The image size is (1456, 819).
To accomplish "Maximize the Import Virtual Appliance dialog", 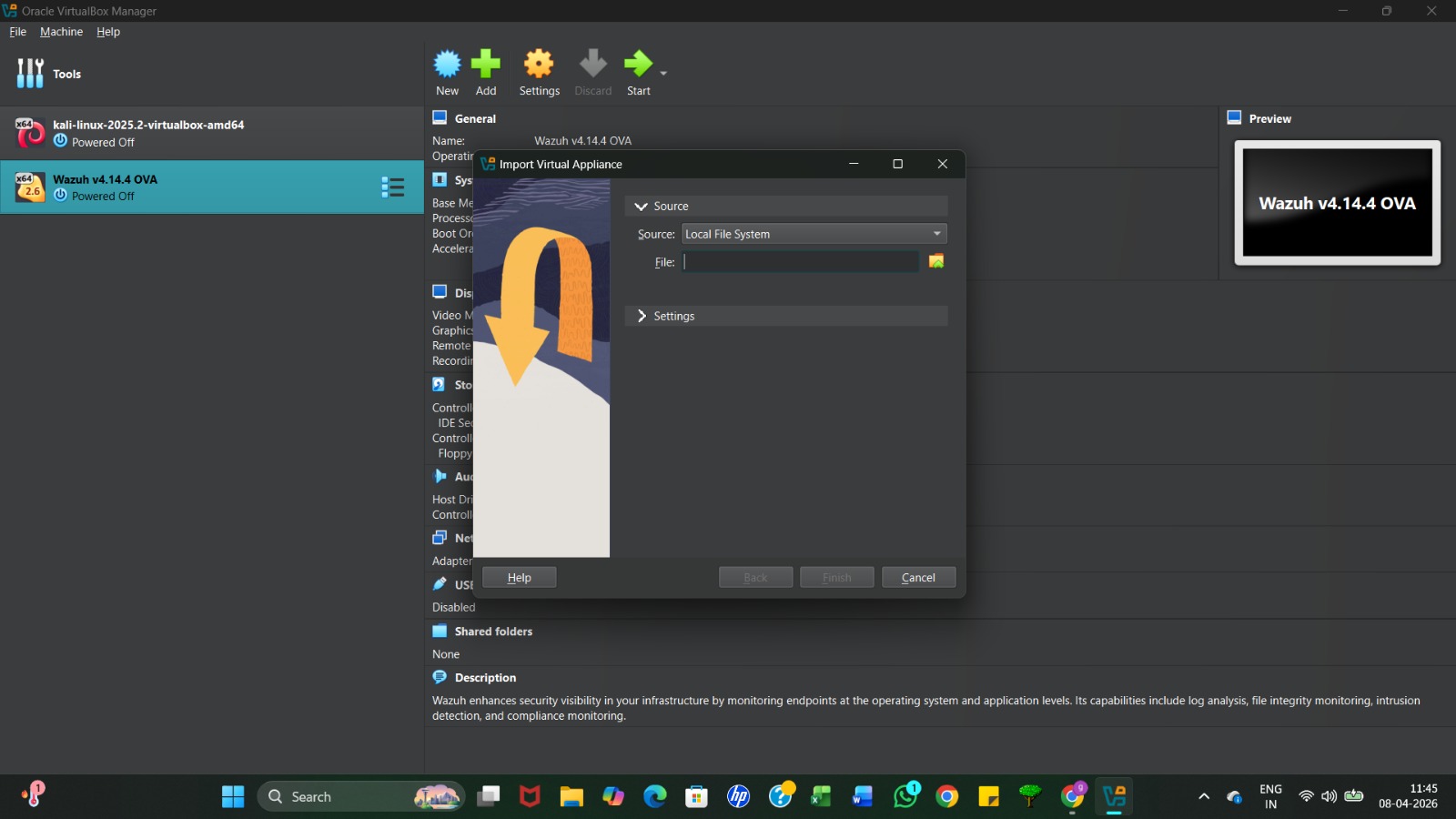I will point(898,164).
